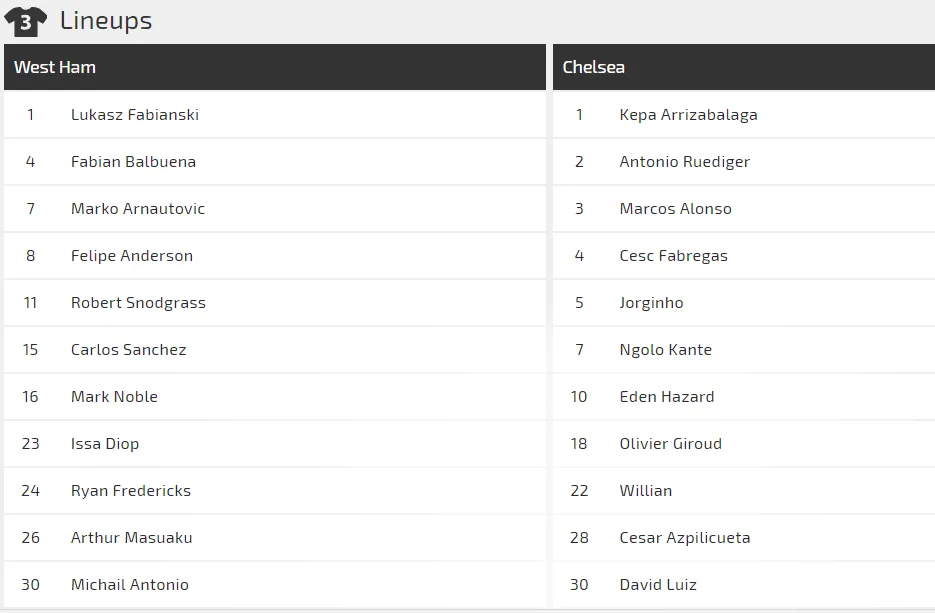Open Eden Hazard's player entry
935x613 pixels.
667,397
